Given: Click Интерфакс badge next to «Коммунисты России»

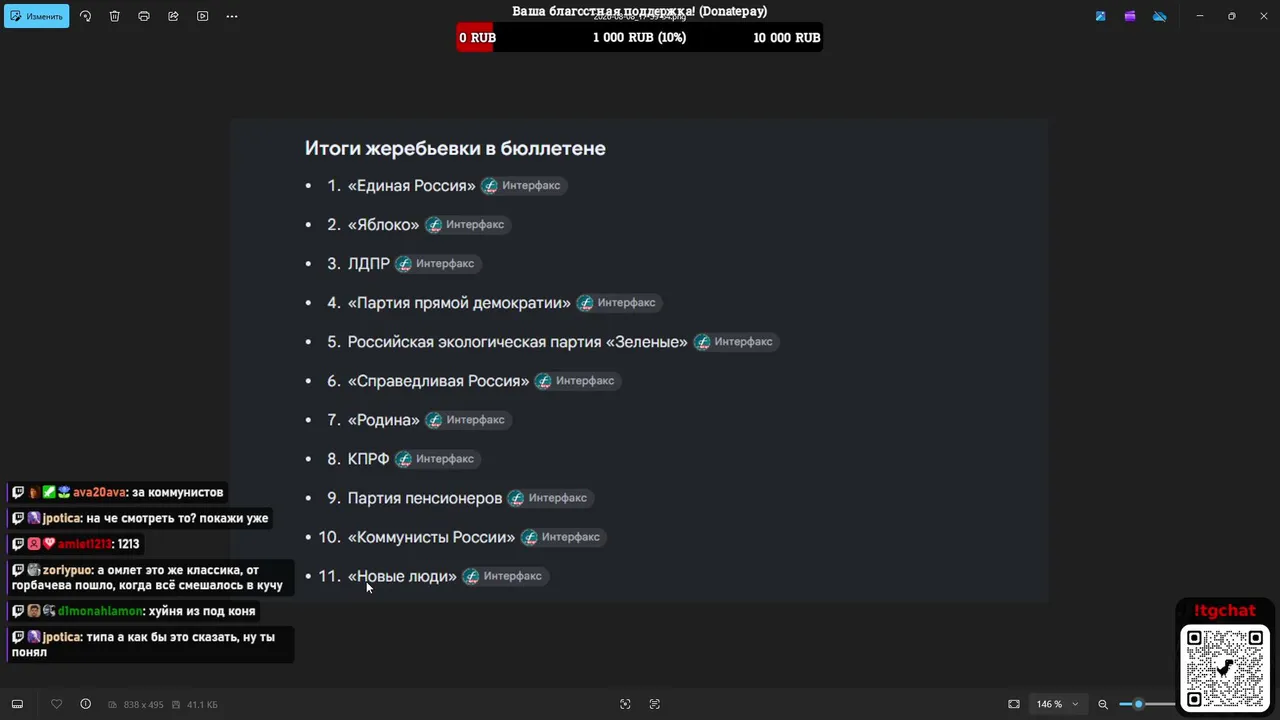Looking at the screenshot, I should pyautogui.click(x=563, y=536).
